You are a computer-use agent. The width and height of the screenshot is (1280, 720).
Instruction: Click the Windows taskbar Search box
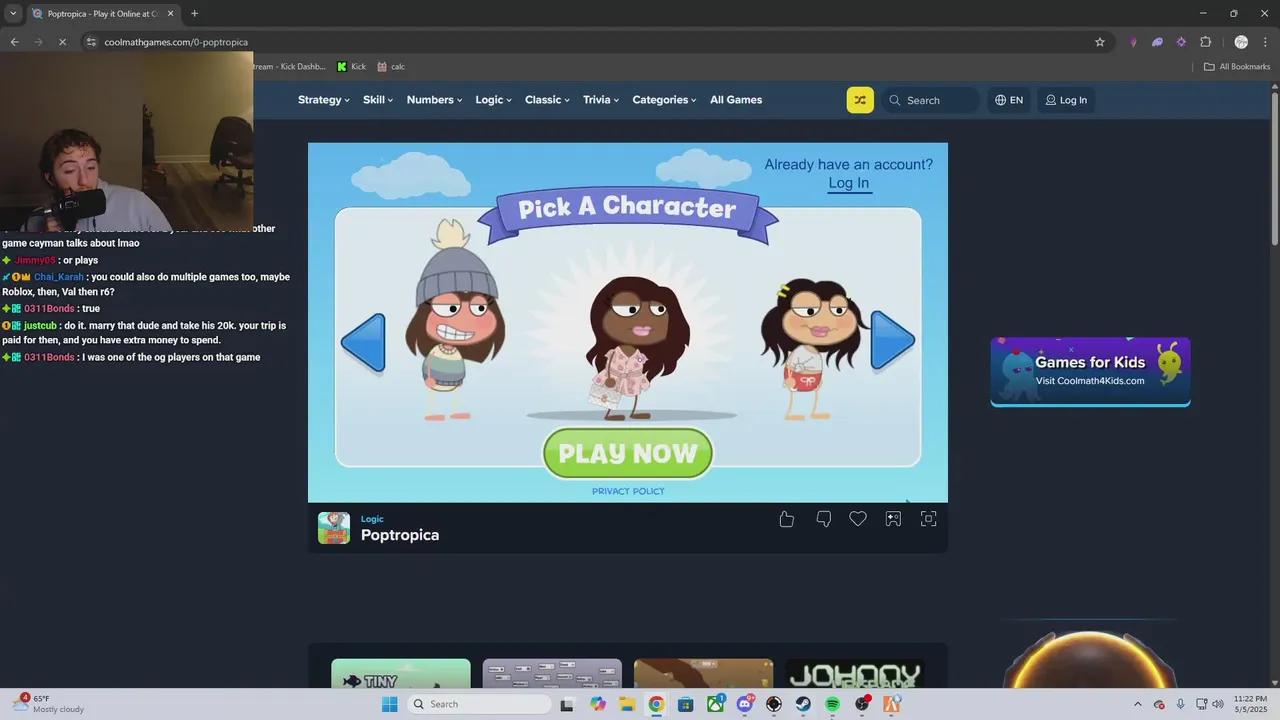coord(480,704)
